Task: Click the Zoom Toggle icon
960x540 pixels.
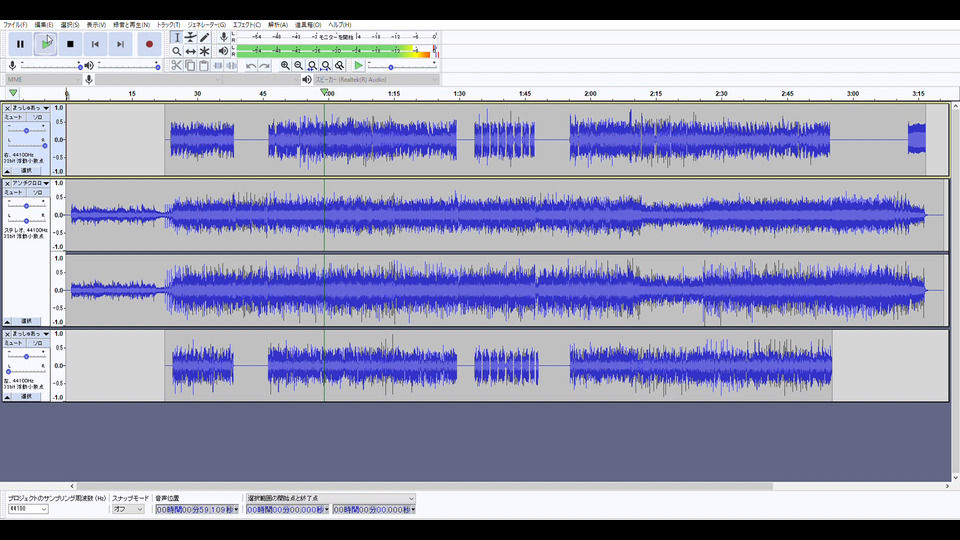Action: [x=339, y=66]
